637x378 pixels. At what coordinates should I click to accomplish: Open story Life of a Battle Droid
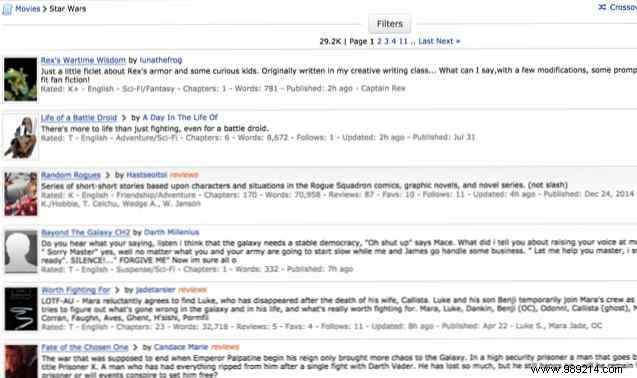pyautogui.click(x=79, y=118)
